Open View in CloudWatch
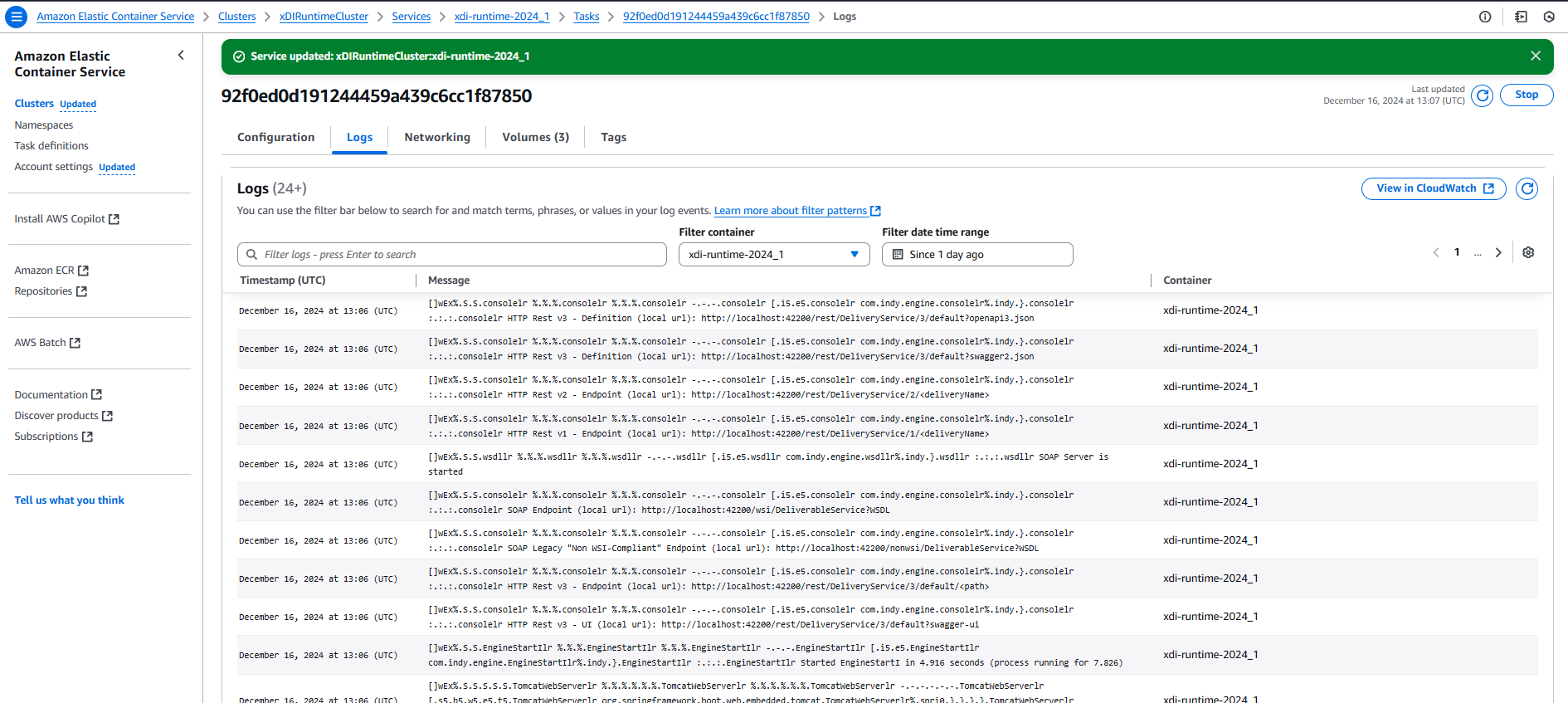The image size is (1568, 703). [x=1434, y=188]
